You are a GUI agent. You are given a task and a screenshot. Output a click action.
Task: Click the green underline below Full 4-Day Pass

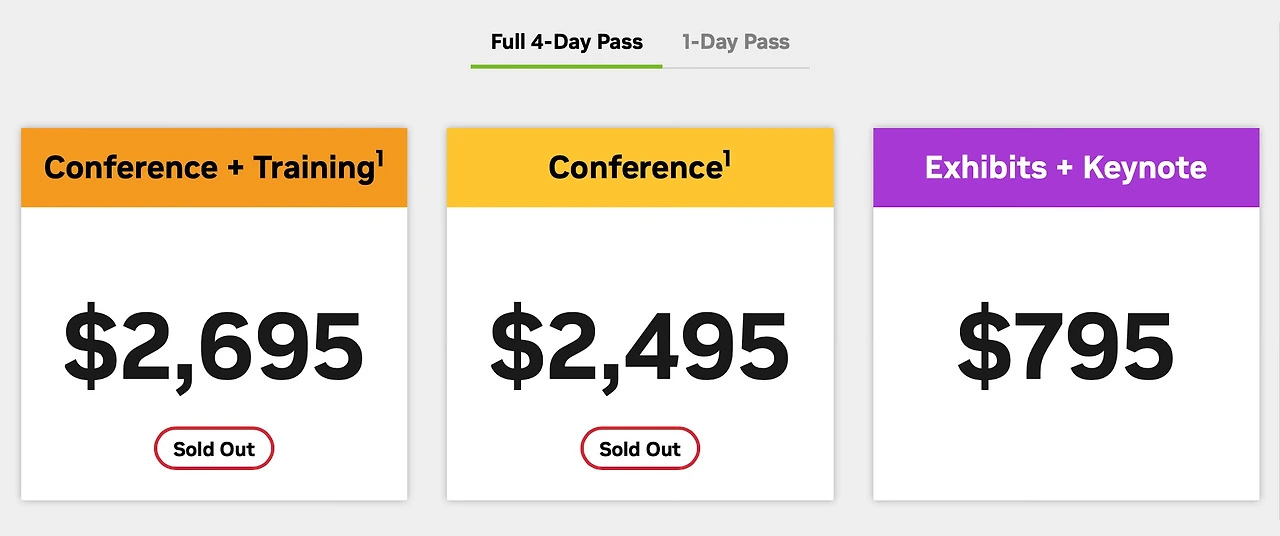(x=566, y=66)
